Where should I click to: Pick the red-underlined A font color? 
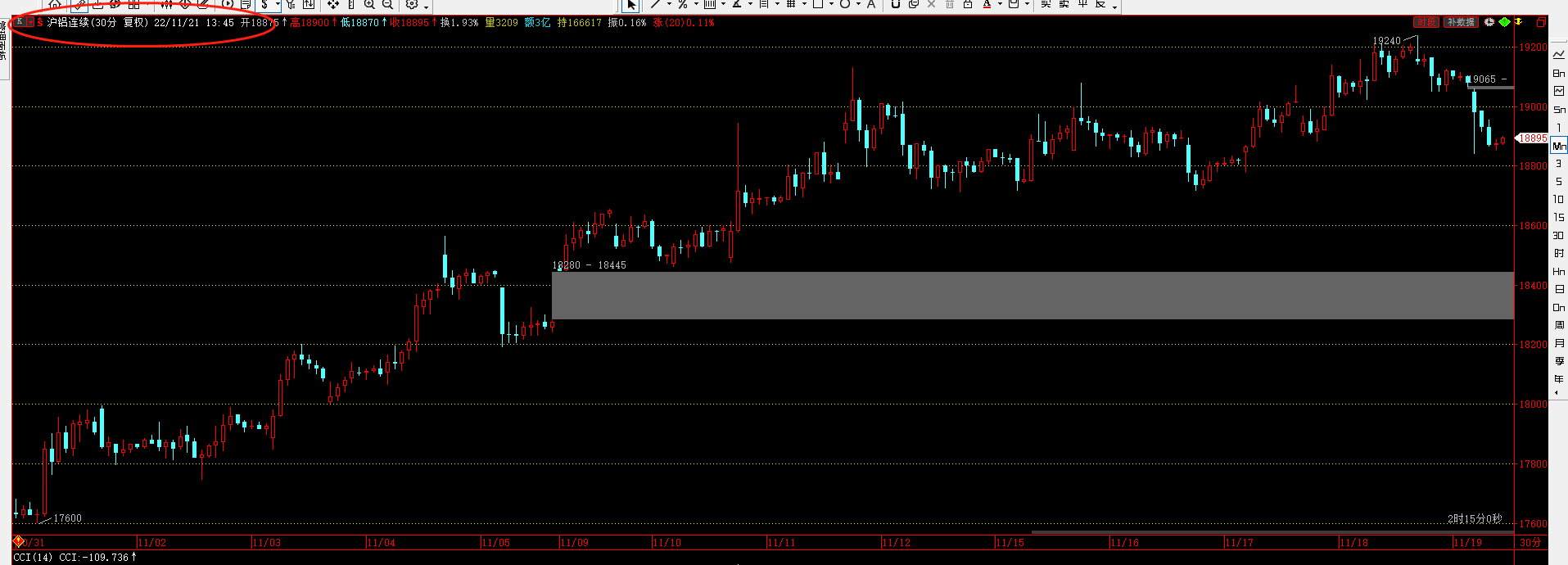point(987,4)
